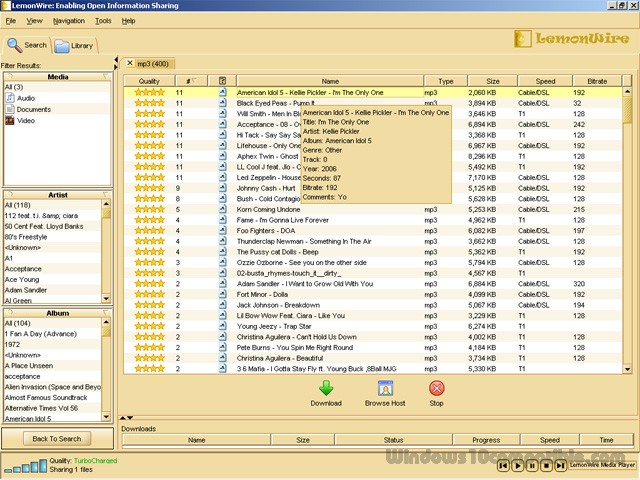Sort results by Type column header

446,81
